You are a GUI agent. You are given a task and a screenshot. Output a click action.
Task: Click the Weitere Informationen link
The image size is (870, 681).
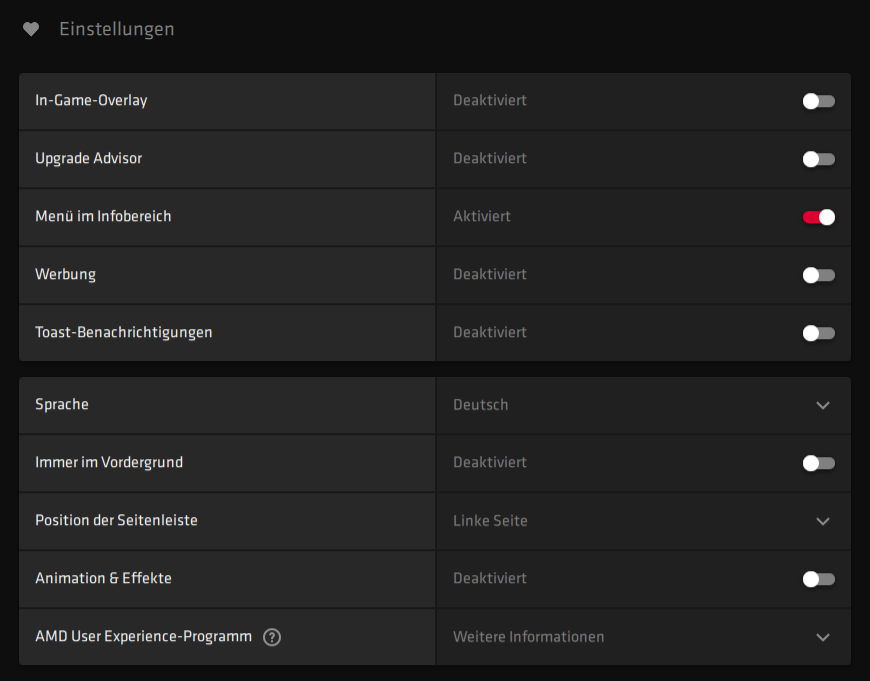529,637
